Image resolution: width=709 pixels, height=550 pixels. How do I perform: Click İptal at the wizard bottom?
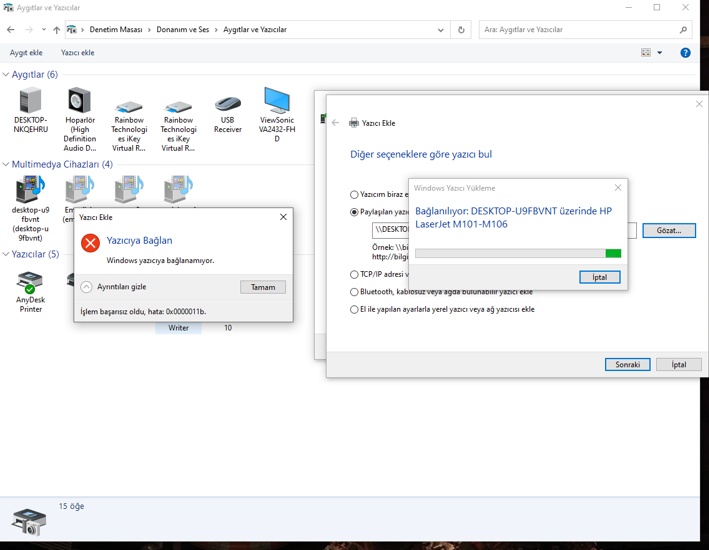click(679, 365)
